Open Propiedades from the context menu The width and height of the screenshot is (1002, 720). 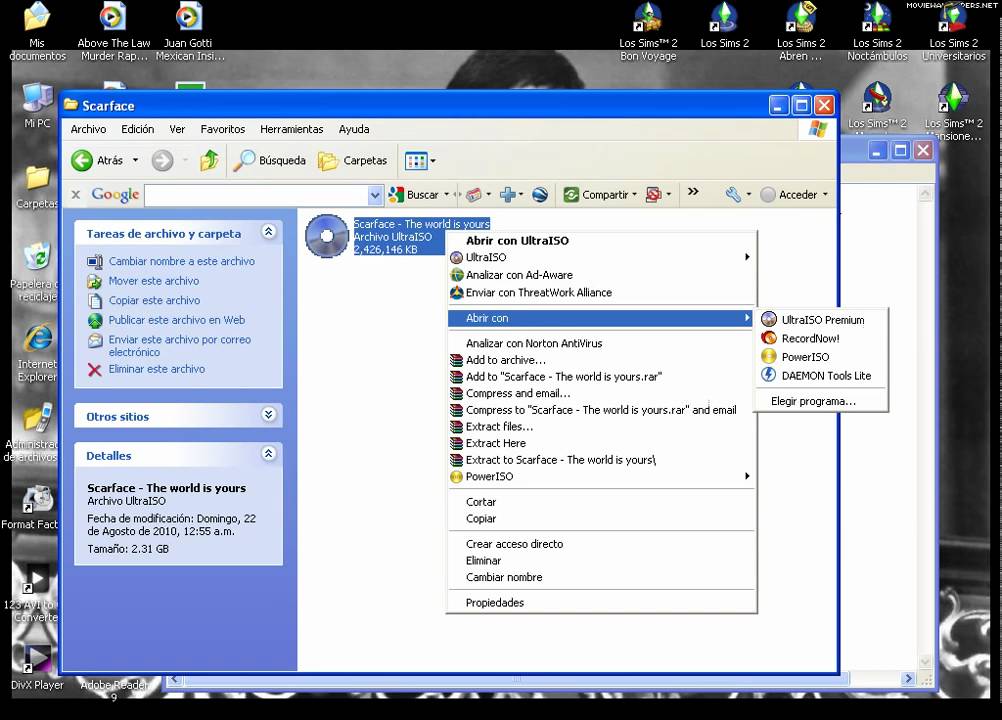(601, 603)
